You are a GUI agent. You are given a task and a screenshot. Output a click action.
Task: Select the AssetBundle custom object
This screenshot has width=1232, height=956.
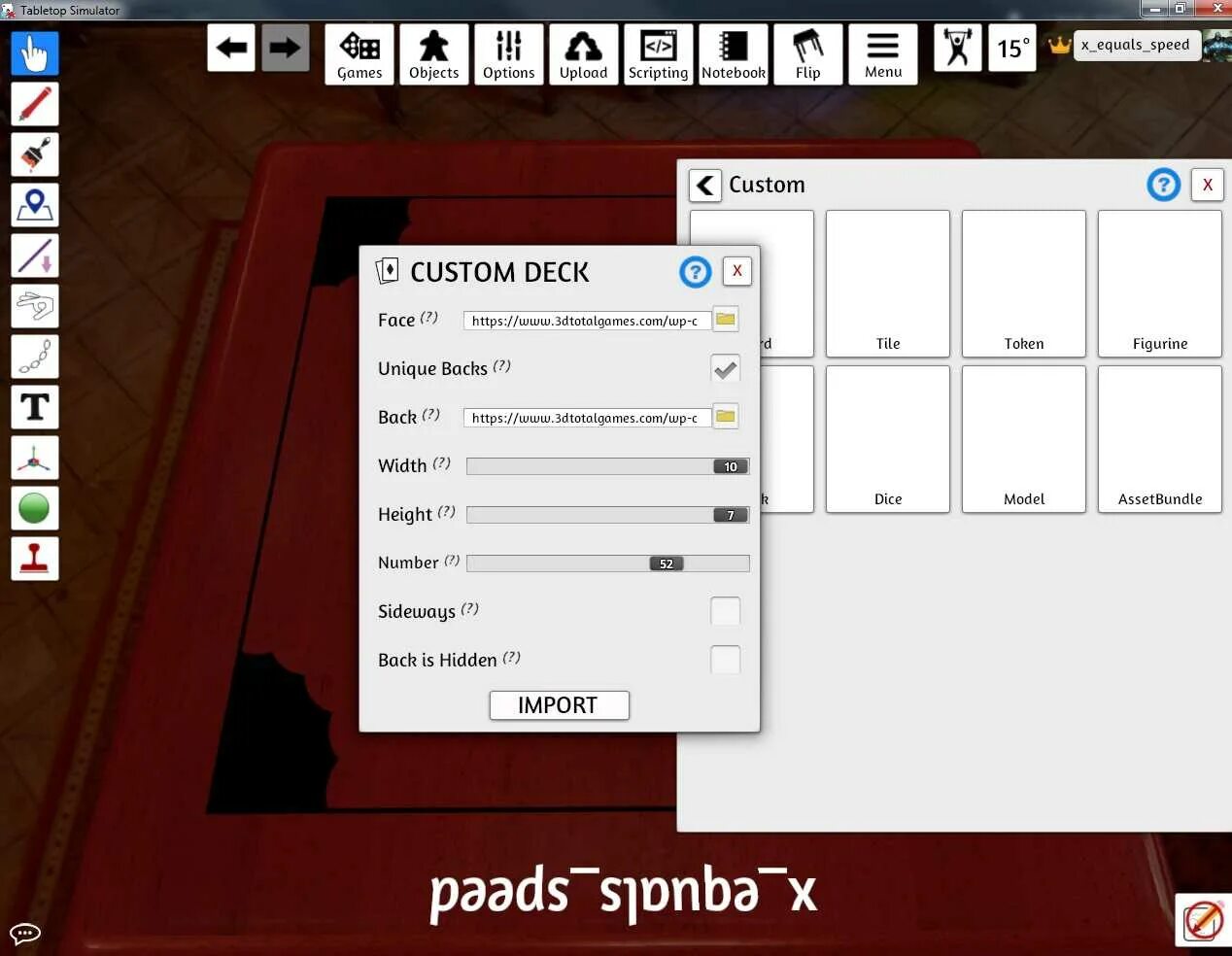(x=1160, y=439)
